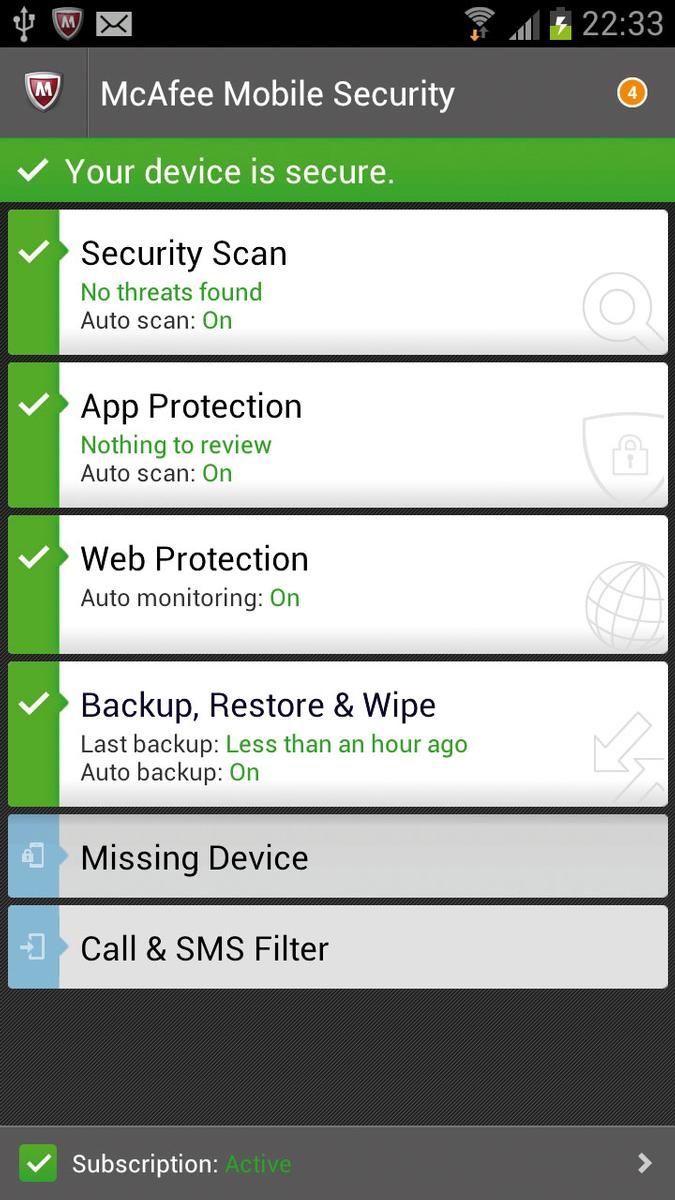Tap the shield lock App Protection icon

[626, 457]
